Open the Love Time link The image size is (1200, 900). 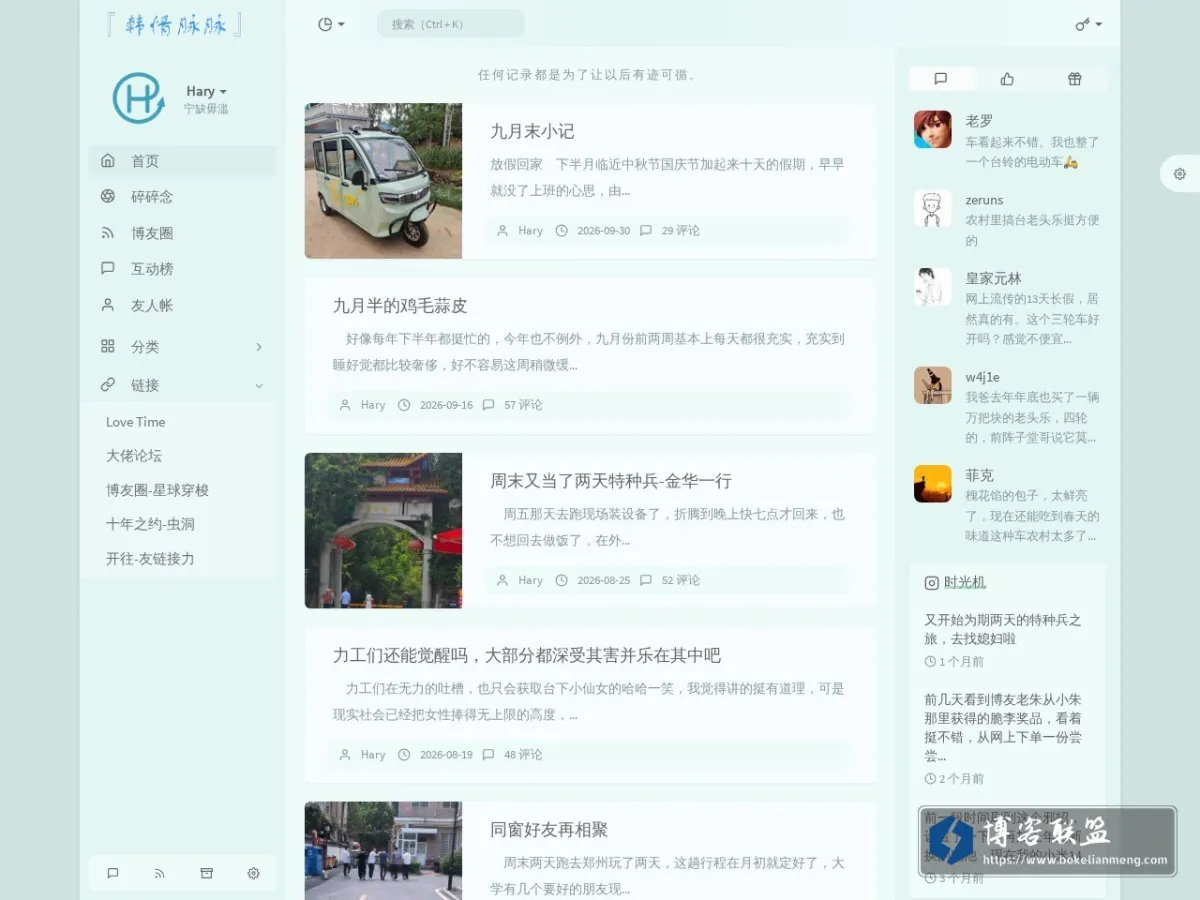[136, 422]
